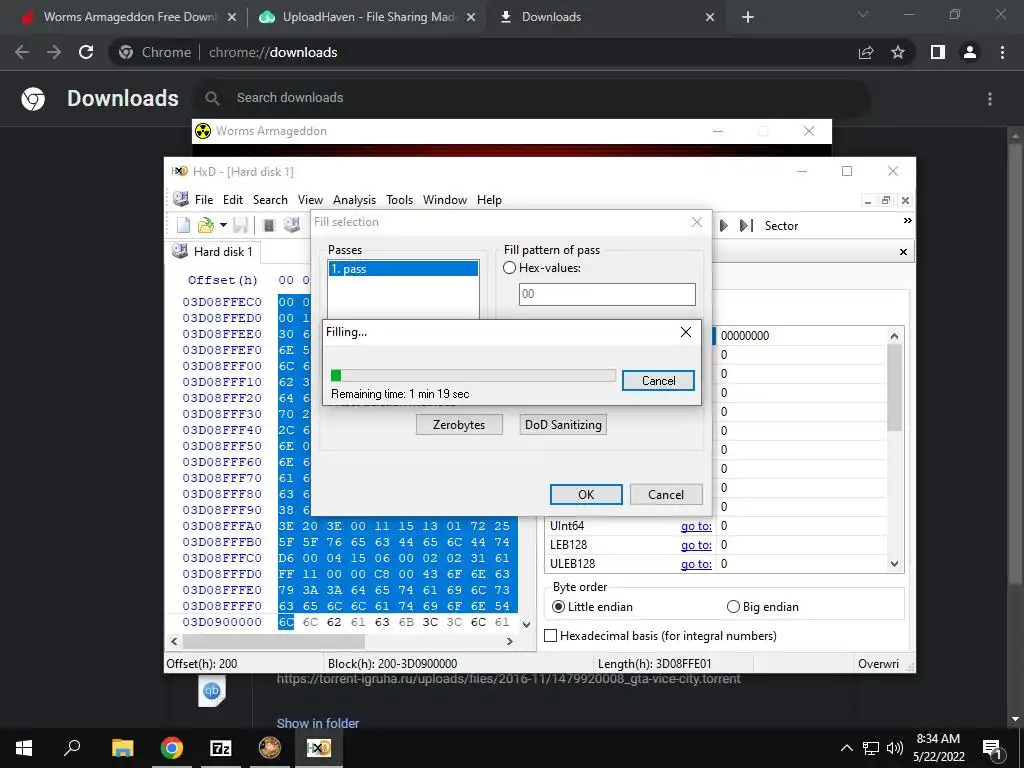
Task: Click the 00000000 value in data inspector
Action: coord(745,336)
